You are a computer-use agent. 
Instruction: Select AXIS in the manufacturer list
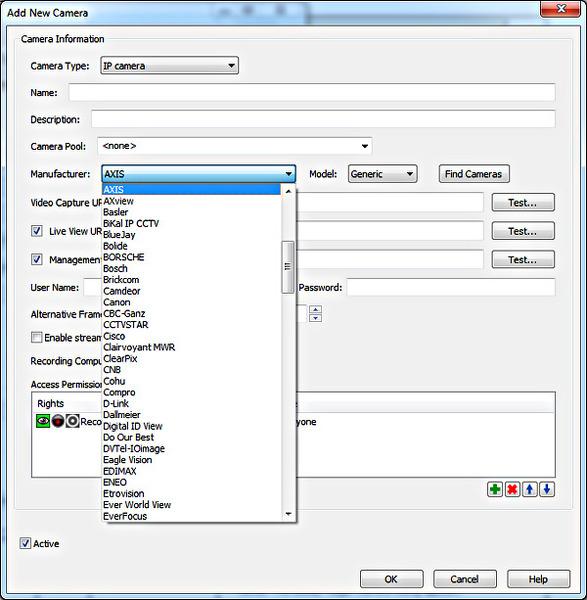(191, 189)
